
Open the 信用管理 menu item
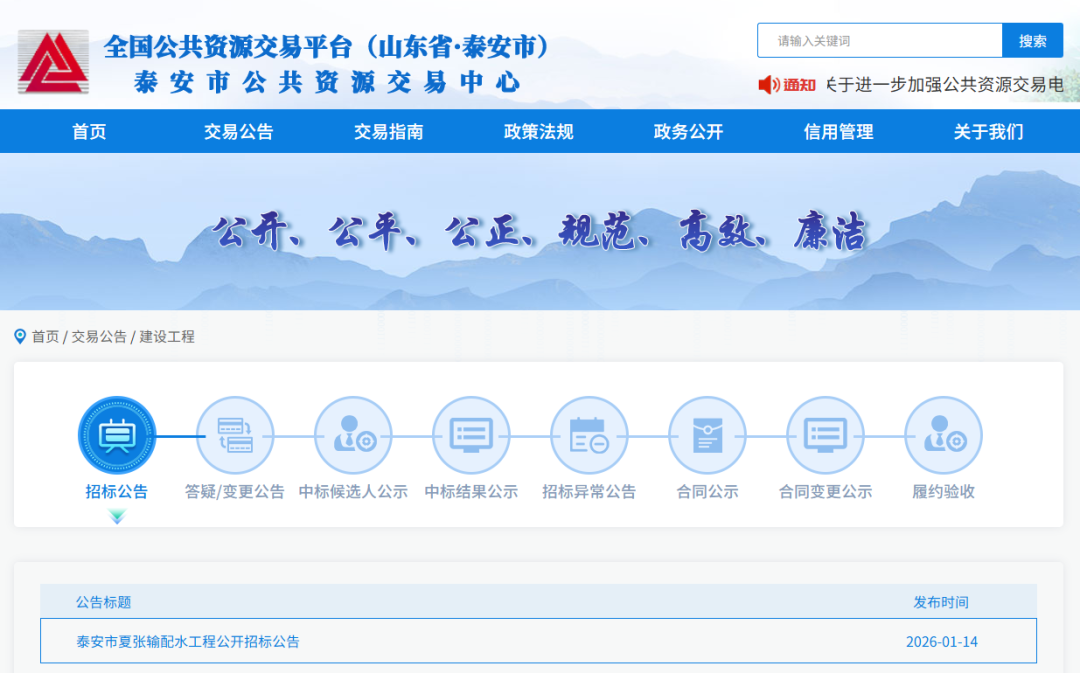(x=838, y=132)
